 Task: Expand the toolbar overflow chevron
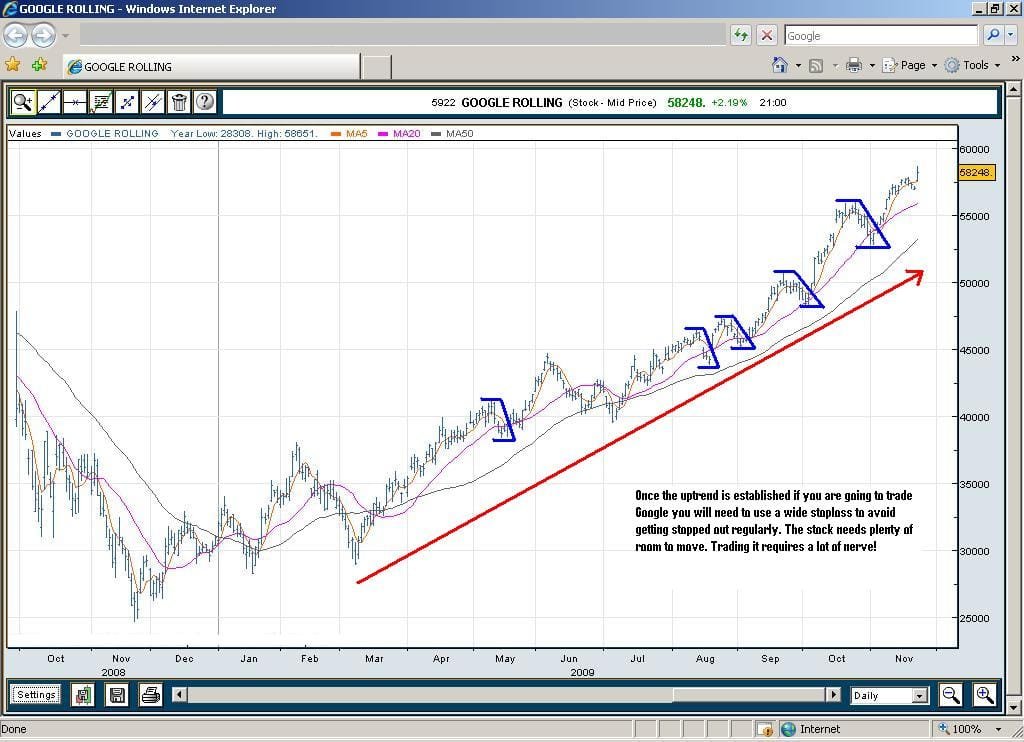(1016, 59)
